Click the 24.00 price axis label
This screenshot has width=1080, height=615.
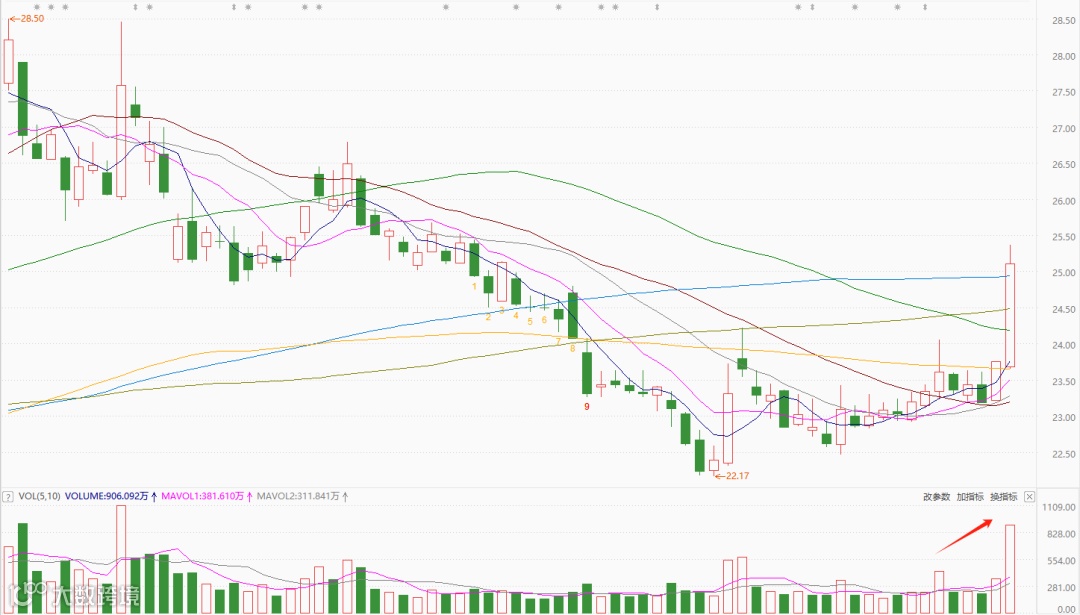[1063, 345]
